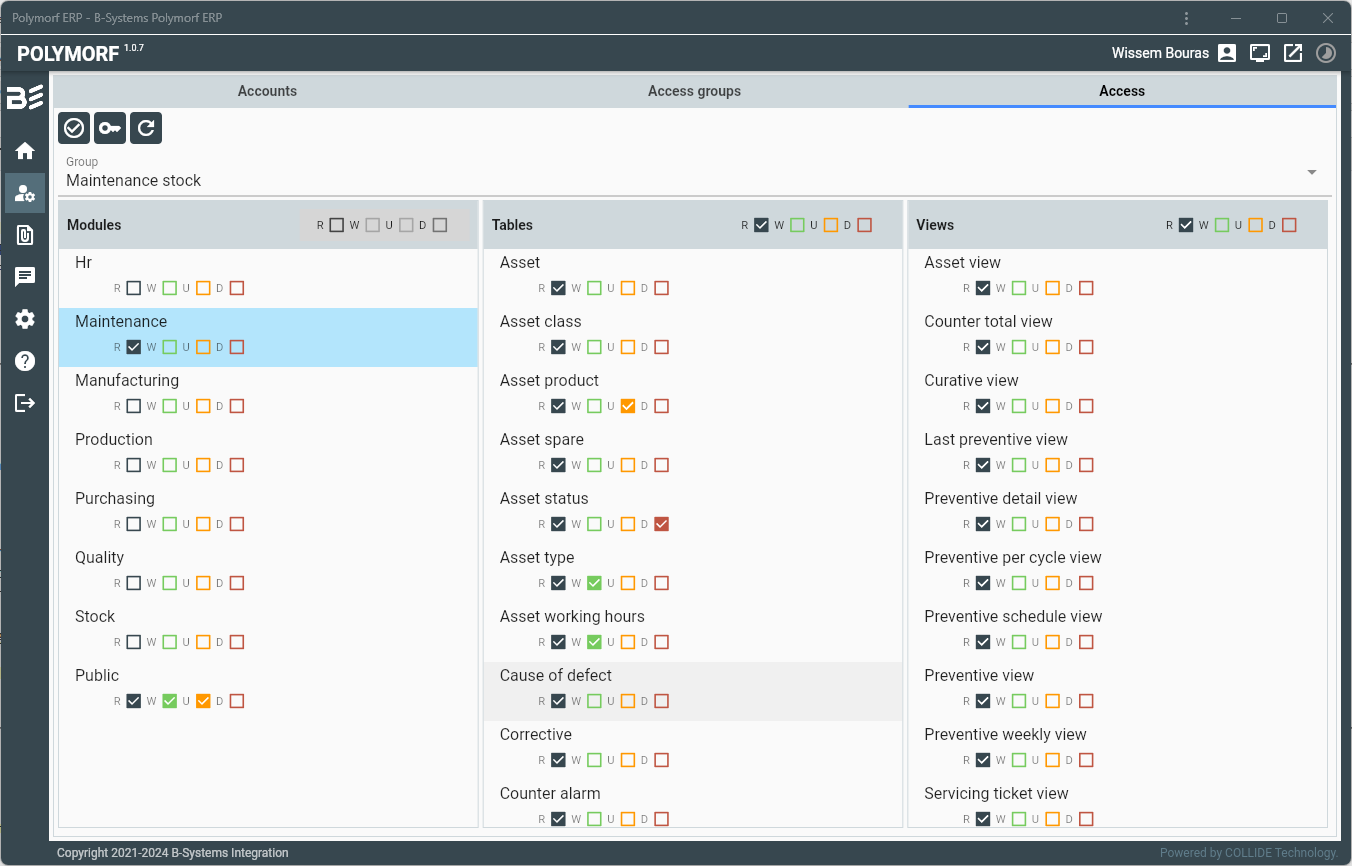Image resolution: width=1352 pixels, height=866 pixels.
Task: Expand the Group dropdown arrow
Action: tap(1311, 173)
